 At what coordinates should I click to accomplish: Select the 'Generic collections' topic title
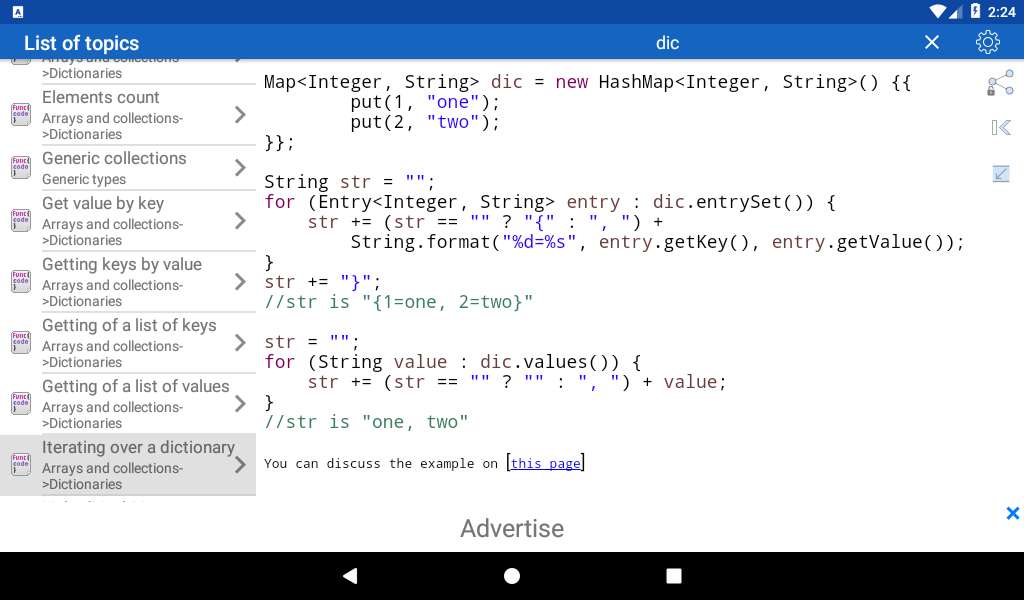coord(114,159)
